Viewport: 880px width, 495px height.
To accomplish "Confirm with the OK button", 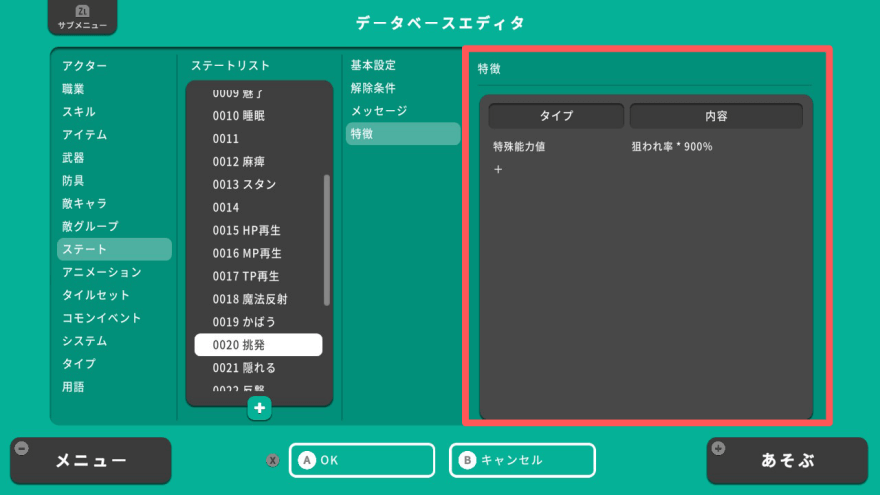I will point(362,460).
